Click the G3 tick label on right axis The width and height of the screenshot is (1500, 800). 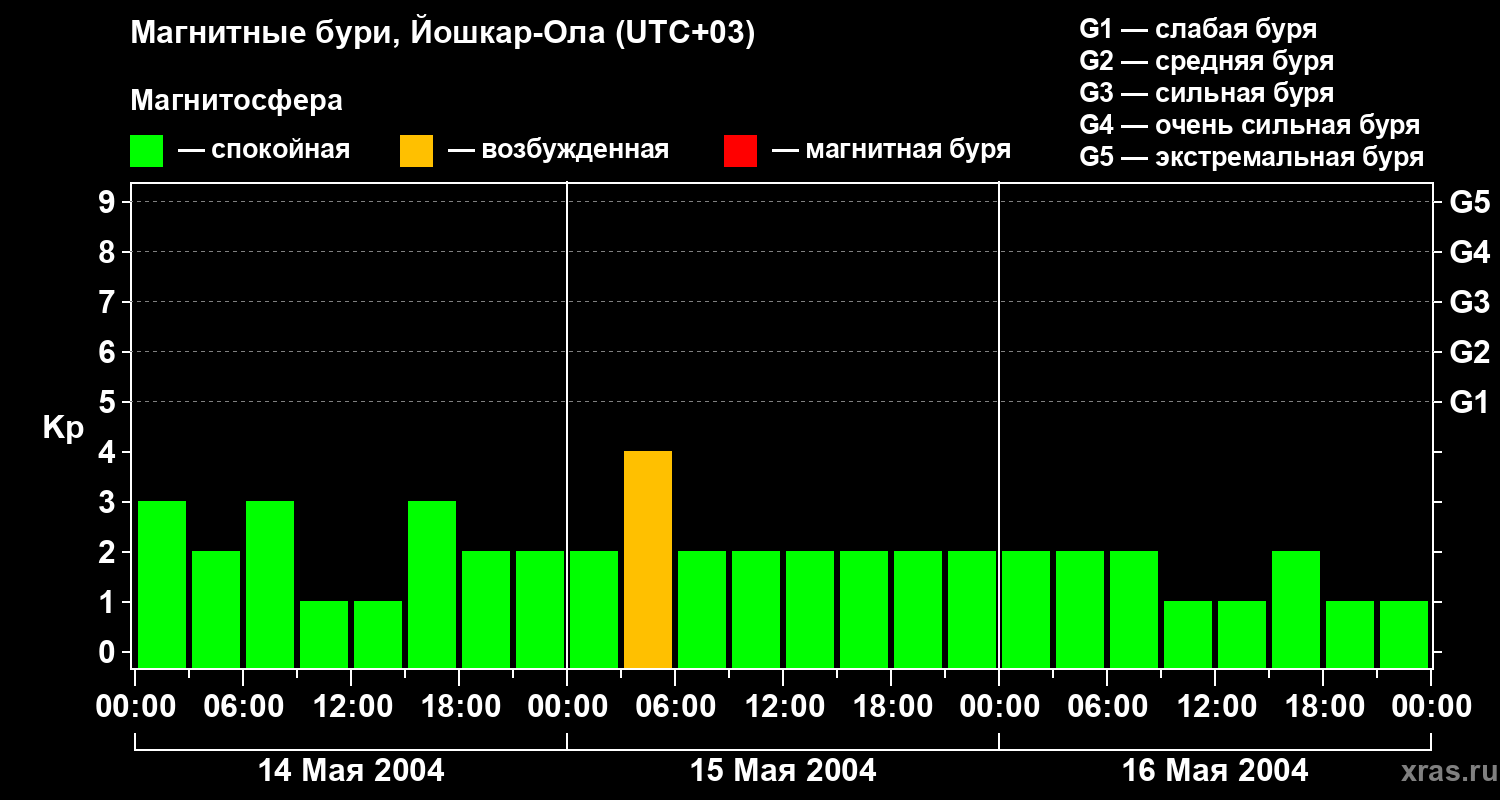point(1469,302)
